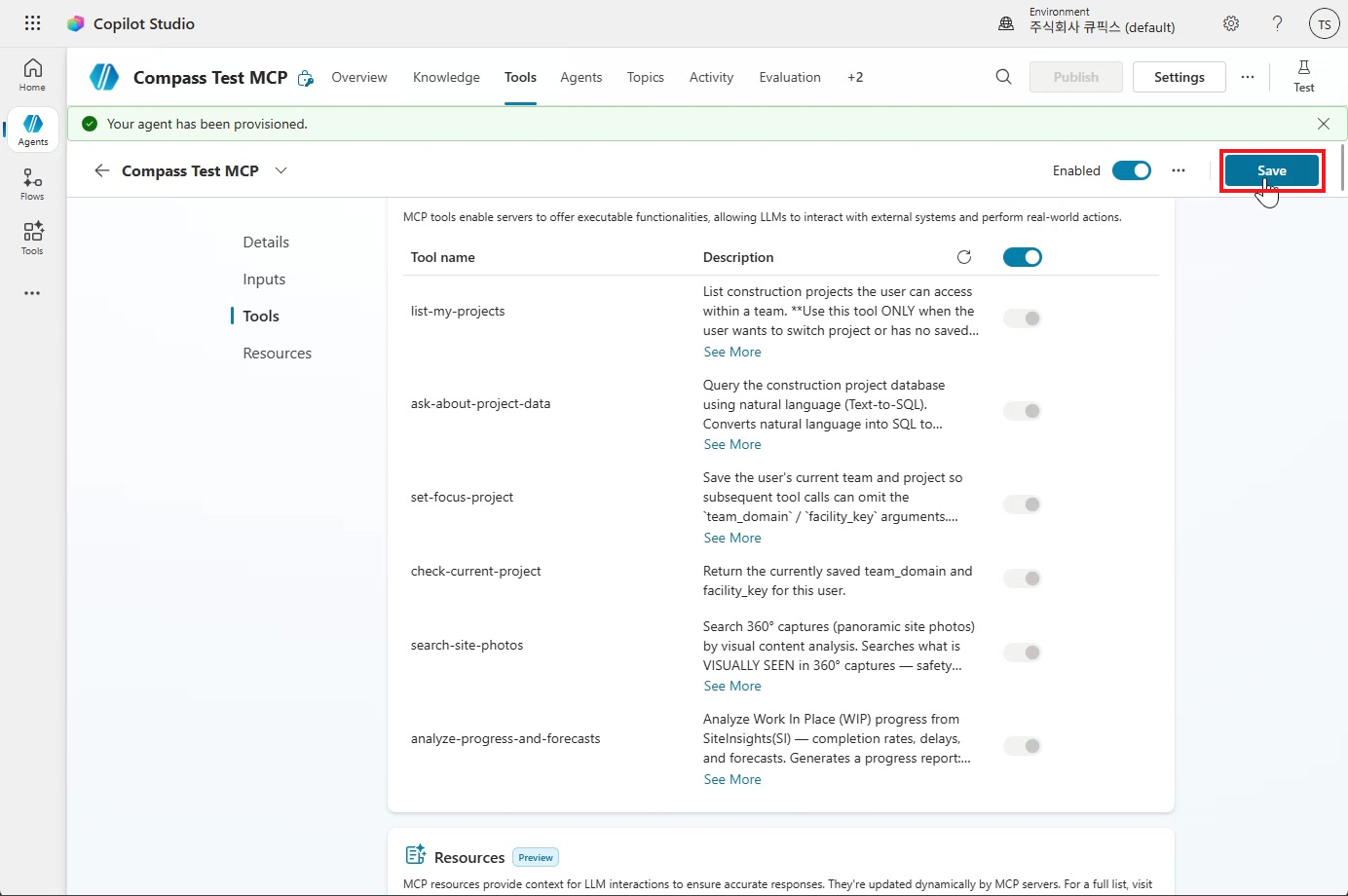Expand See More for set-focus-project

pyautogui.click(x=732, y=538)
